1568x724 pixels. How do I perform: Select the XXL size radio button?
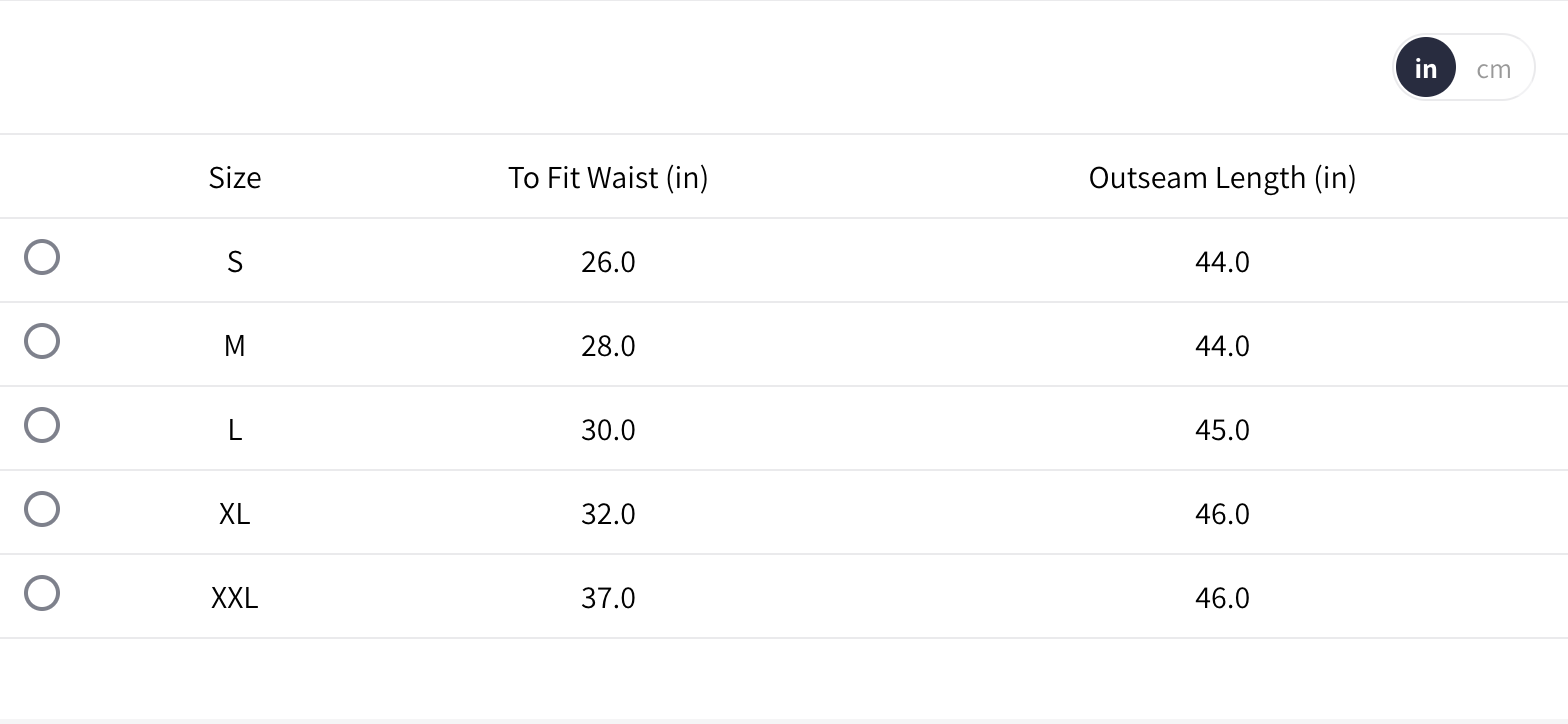(42, 593)
